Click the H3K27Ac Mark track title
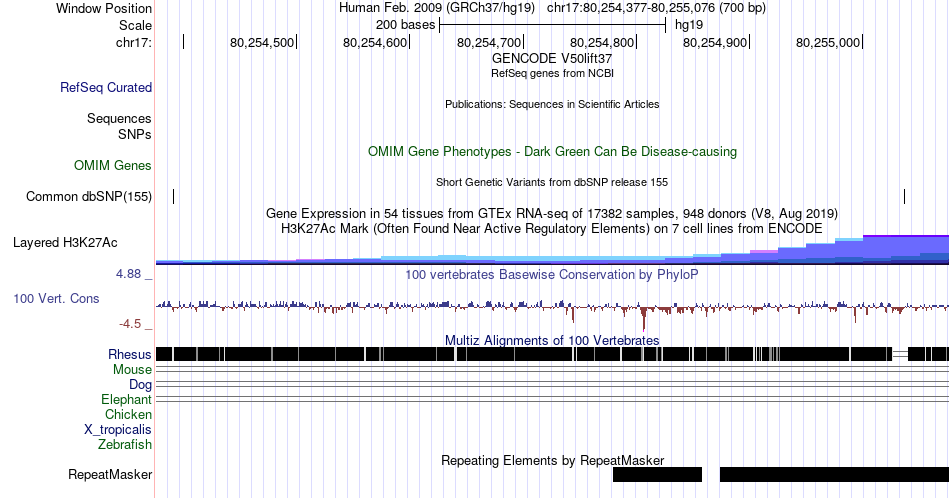 tap(552, 229)
